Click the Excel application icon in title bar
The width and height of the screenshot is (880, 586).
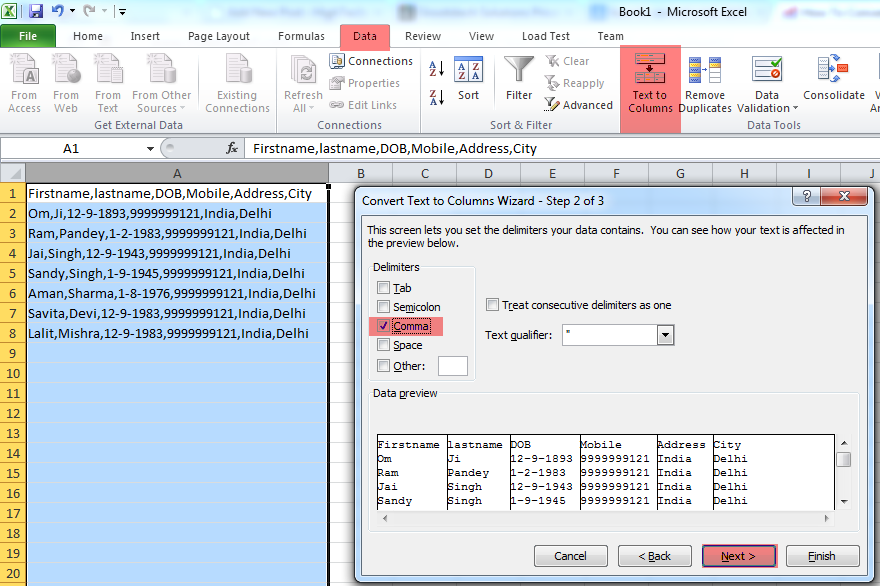[10, 11]
